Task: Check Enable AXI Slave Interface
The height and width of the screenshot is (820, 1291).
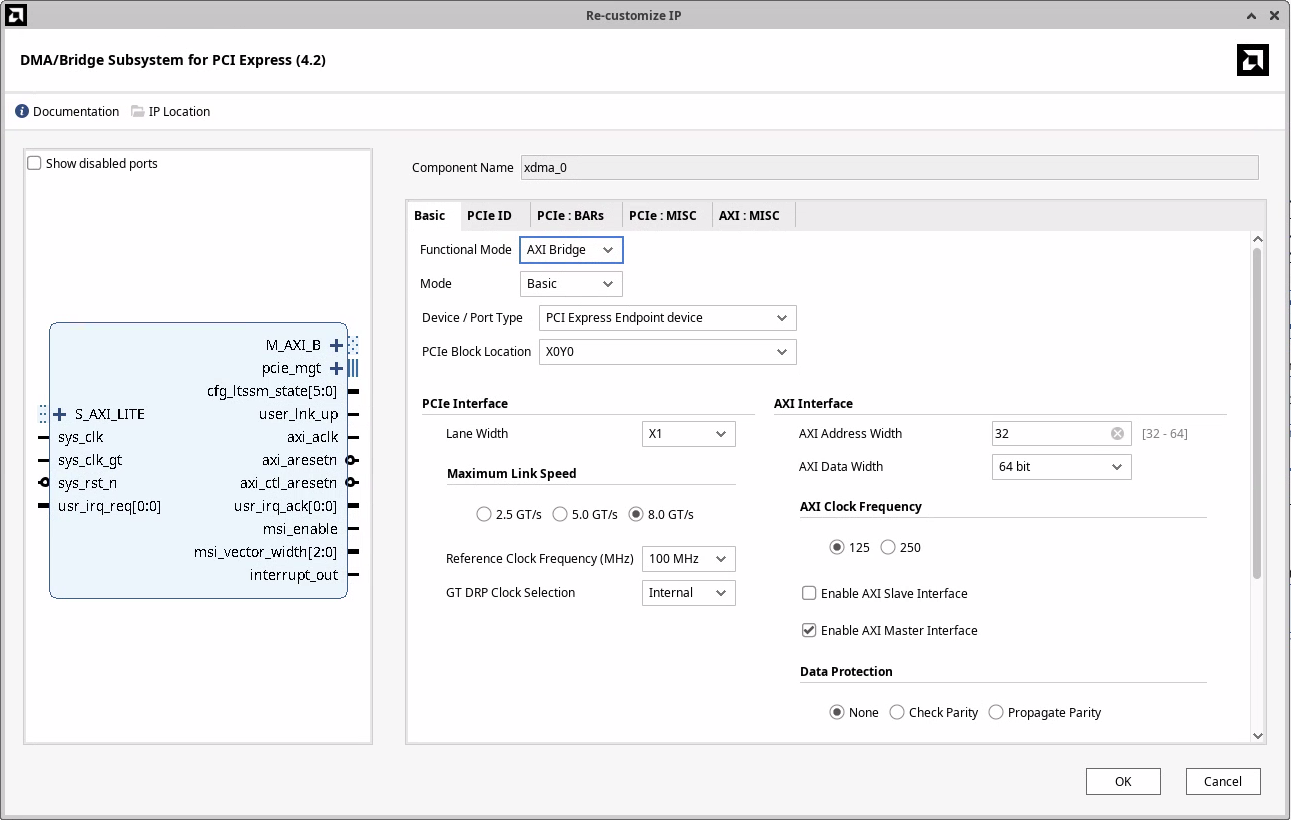Action: [x=810, y=593]
